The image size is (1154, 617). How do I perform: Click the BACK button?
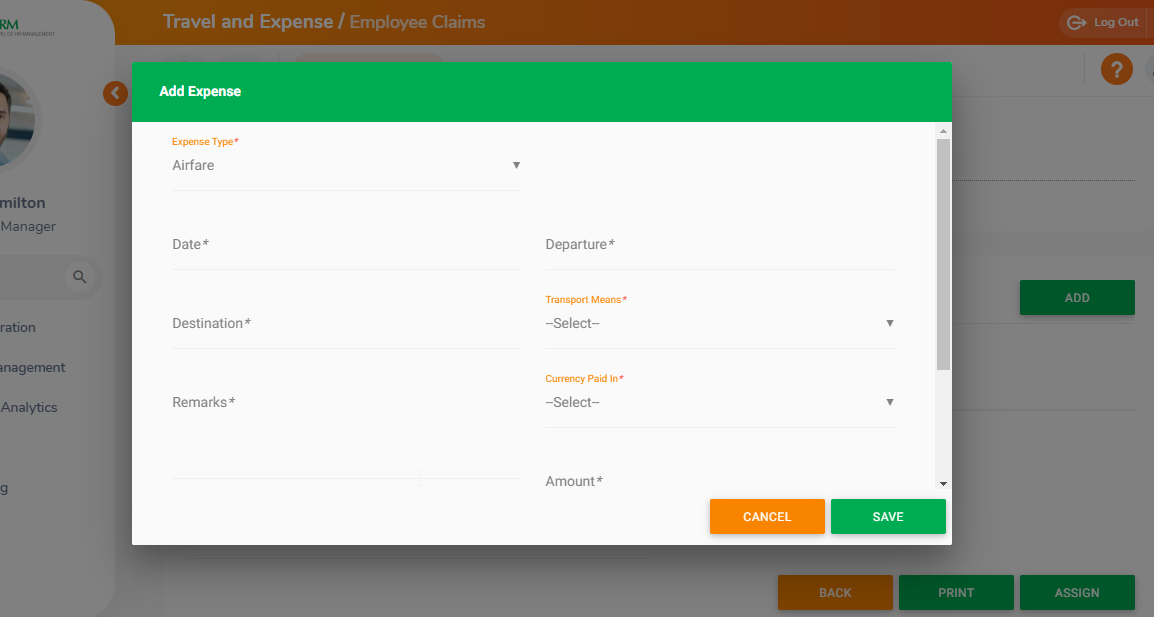835,593
